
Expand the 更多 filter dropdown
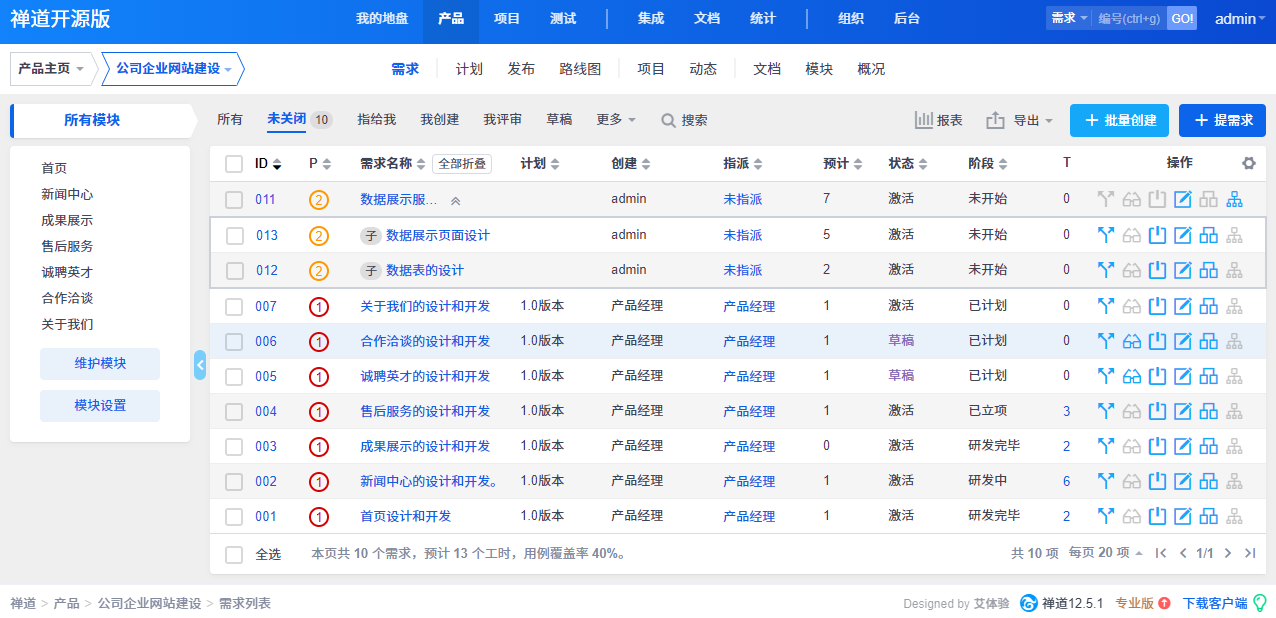pos(616,120)
